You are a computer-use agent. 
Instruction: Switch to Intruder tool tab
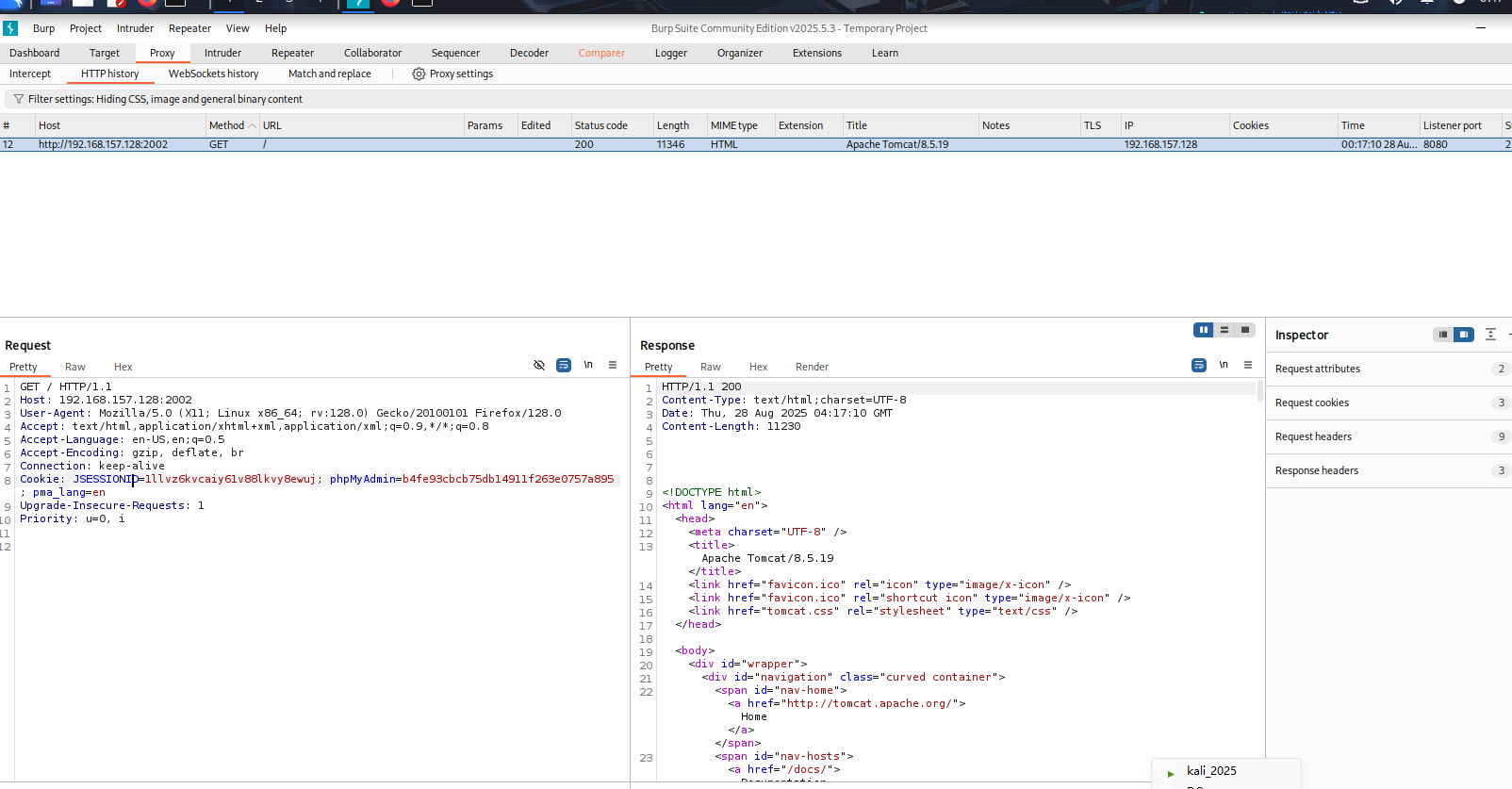222,53
